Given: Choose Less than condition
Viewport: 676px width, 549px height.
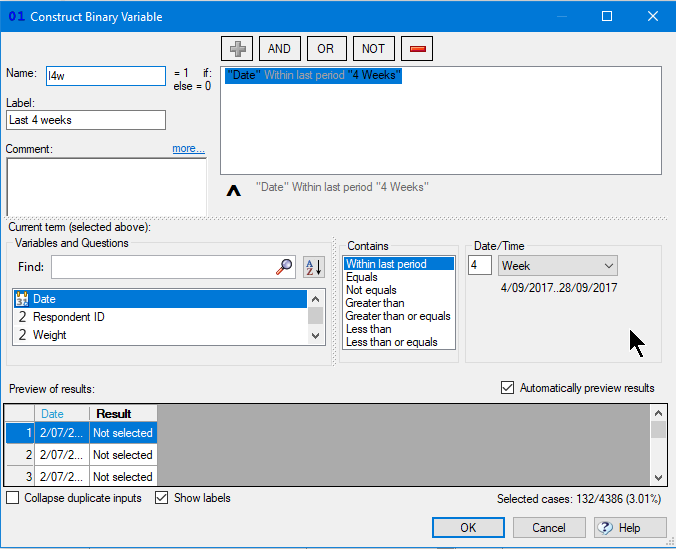Looking at the screenshot, I should [399, 329].
